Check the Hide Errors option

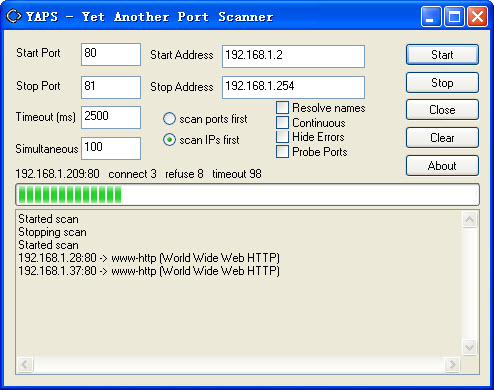coord(282,137)
